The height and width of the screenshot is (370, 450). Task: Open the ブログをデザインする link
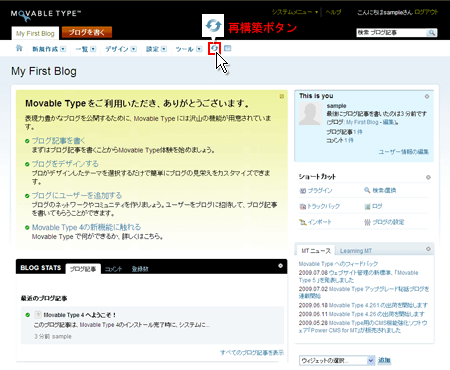[65, 164]
